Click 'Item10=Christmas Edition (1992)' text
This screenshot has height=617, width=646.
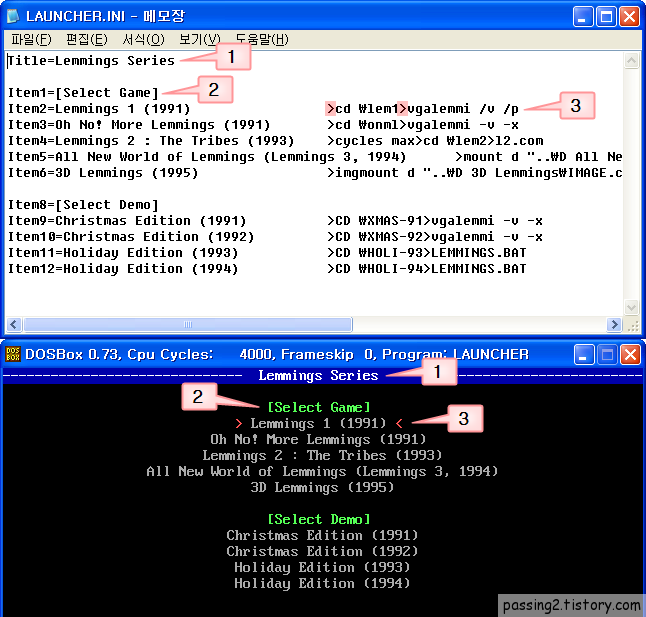click(x=131, y=237)
